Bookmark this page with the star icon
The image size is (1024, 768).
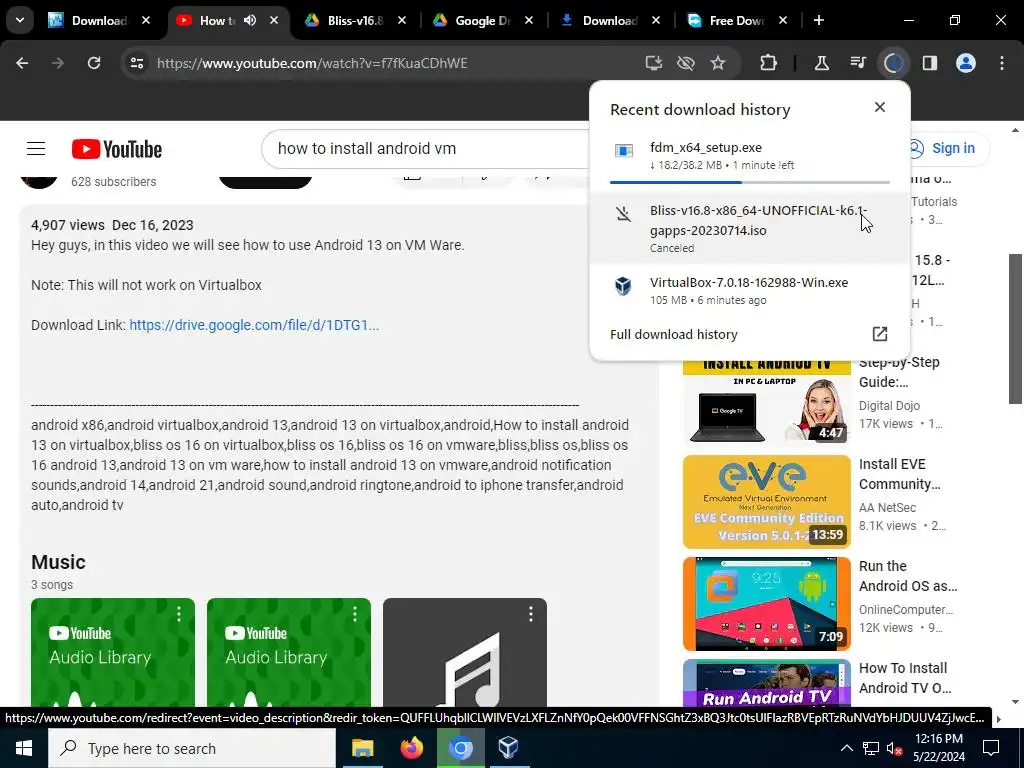click(718, 63)
